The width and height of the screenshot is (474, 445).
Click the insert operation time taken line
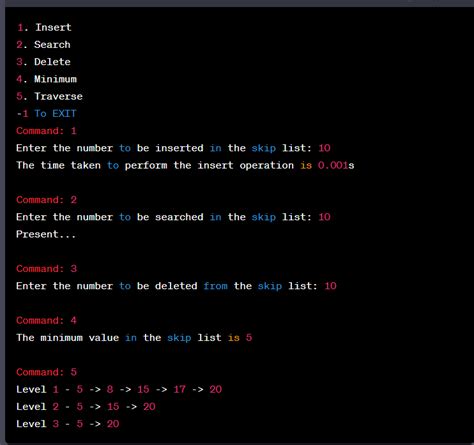coord(185,166)
